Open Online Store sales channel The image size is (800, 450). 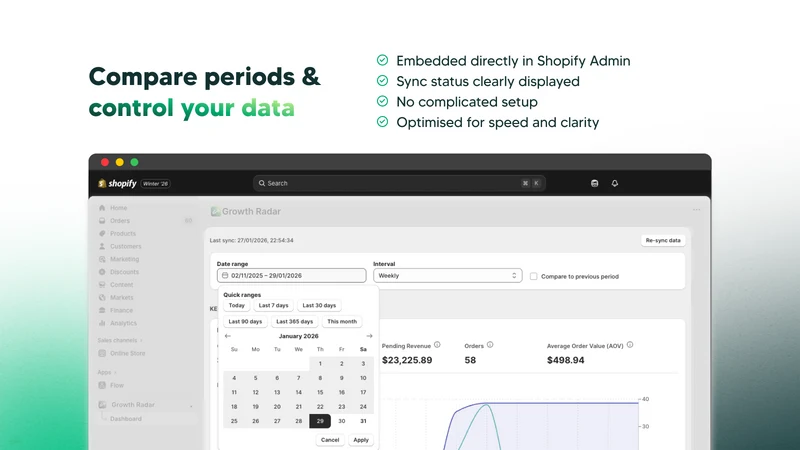tap(128, 353)
